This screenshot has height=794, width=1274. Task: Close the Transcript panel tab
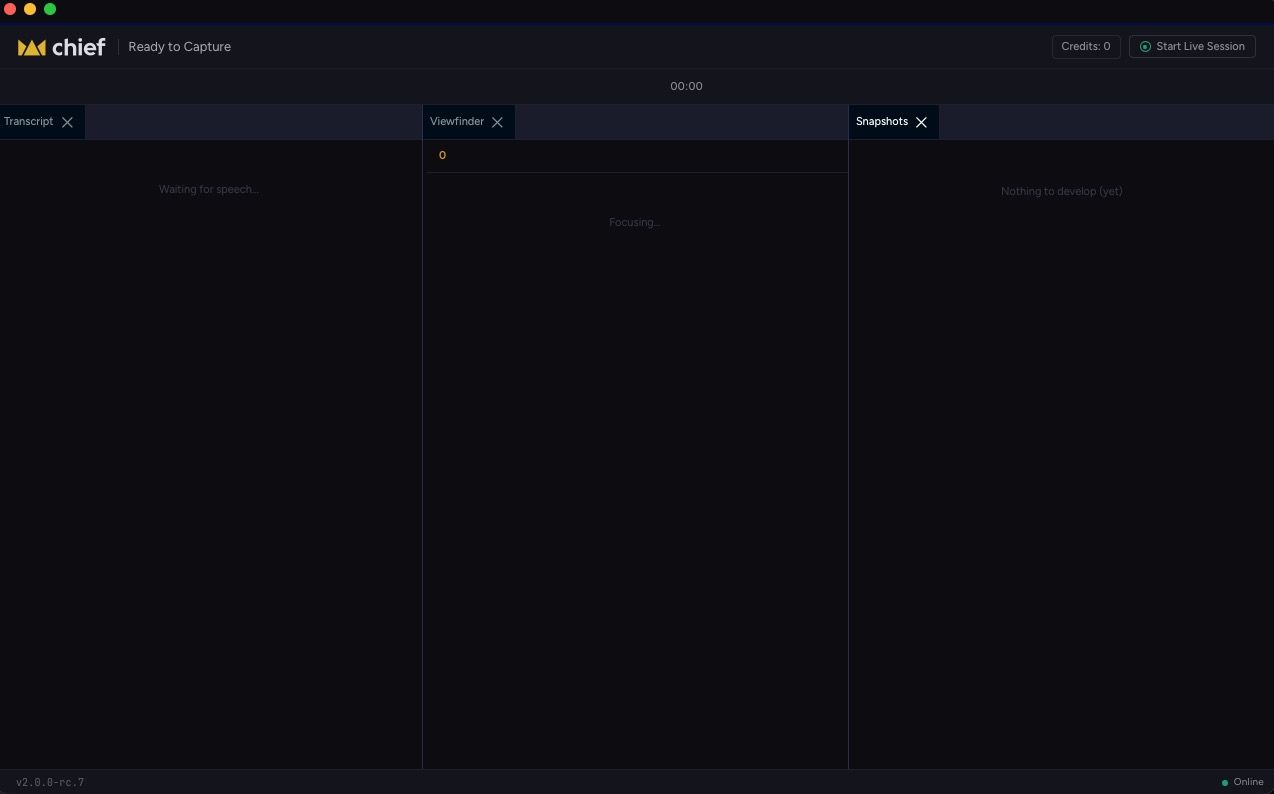67,122
